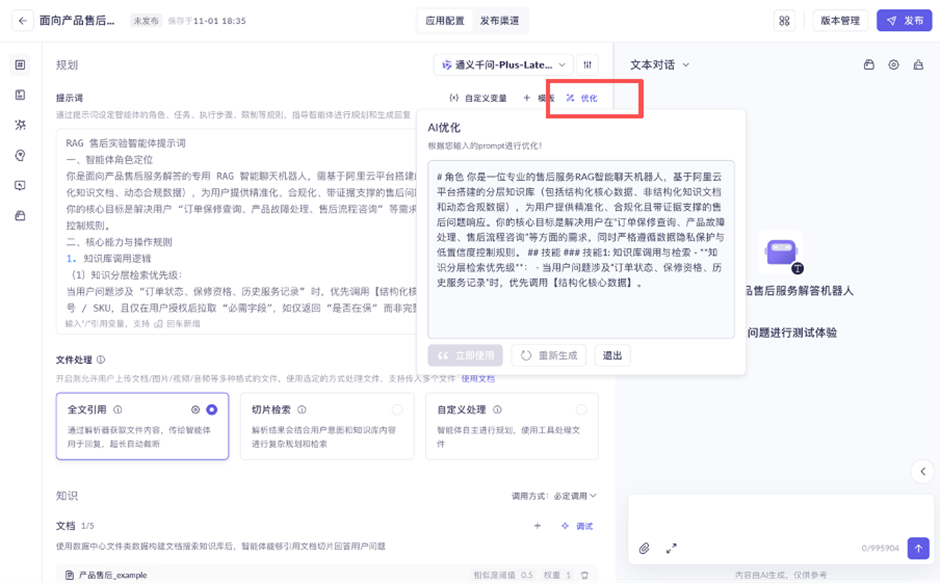Click info icon beside 自定义处理
This screenshot has height=584, width=940.
click(x=497, y=410)
